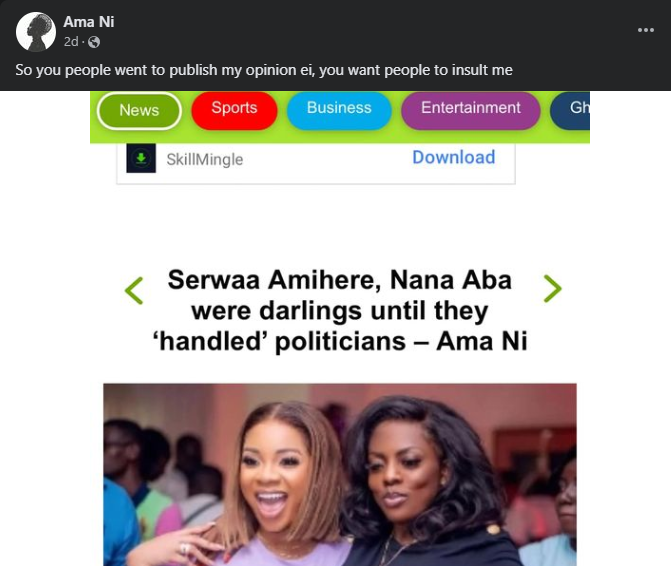Open the Entertainment category tab

470,109
